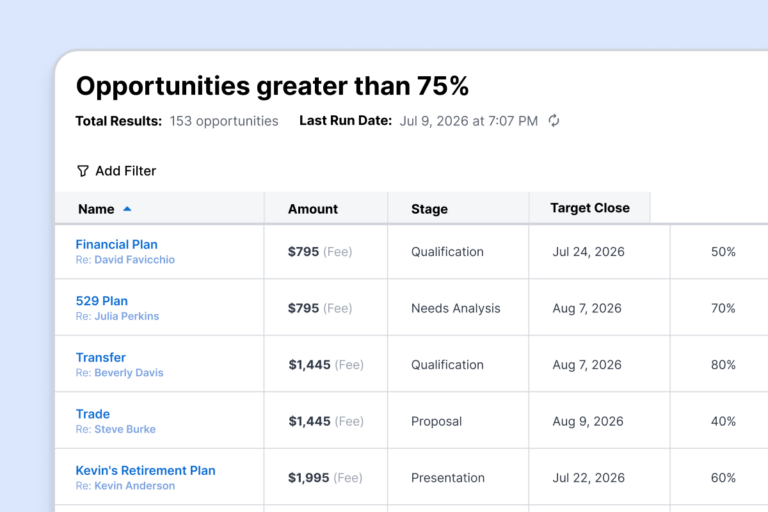Click the 60% probability value
768x512 pixels.
pyautogui.click(x=723, y=478)
